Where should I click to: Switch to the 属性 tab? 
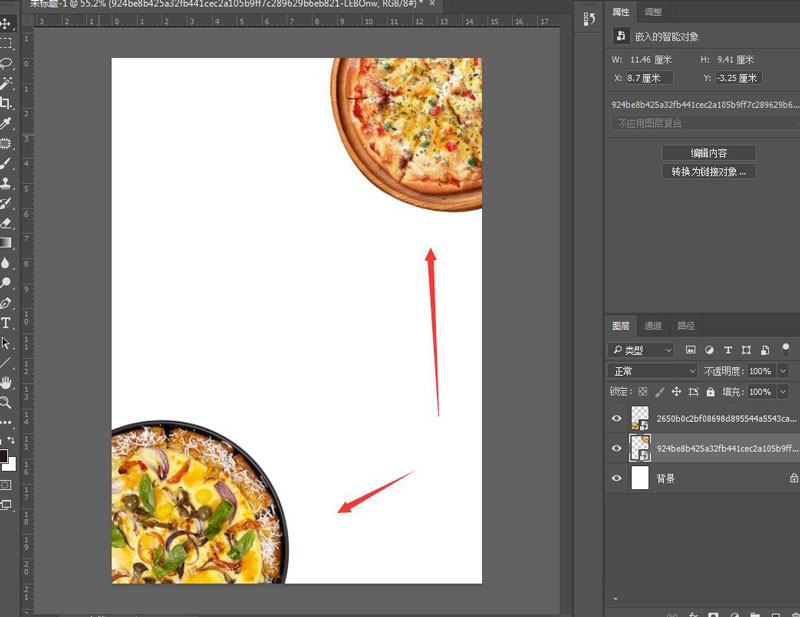coord(621,12)
